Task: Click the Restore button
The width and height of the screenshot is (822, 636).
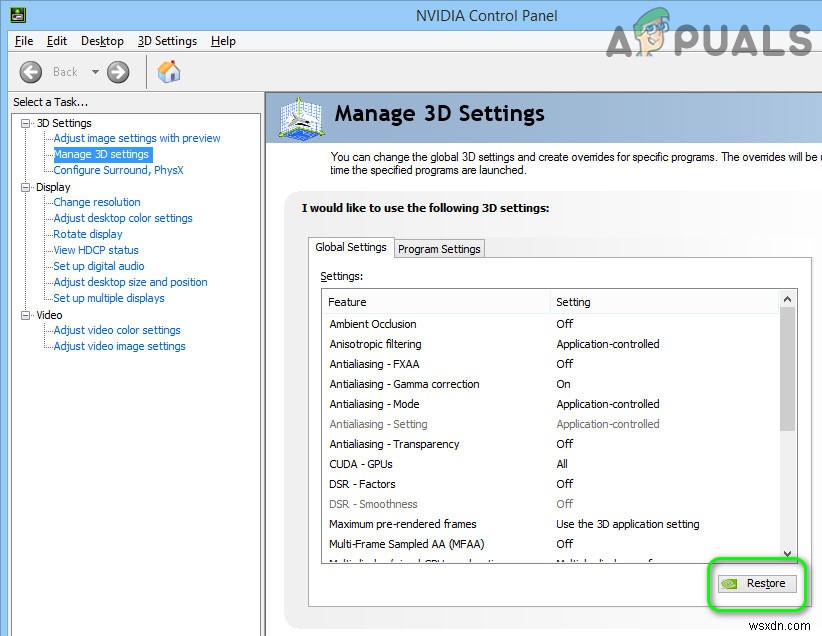Action: [x=757, y=583]
